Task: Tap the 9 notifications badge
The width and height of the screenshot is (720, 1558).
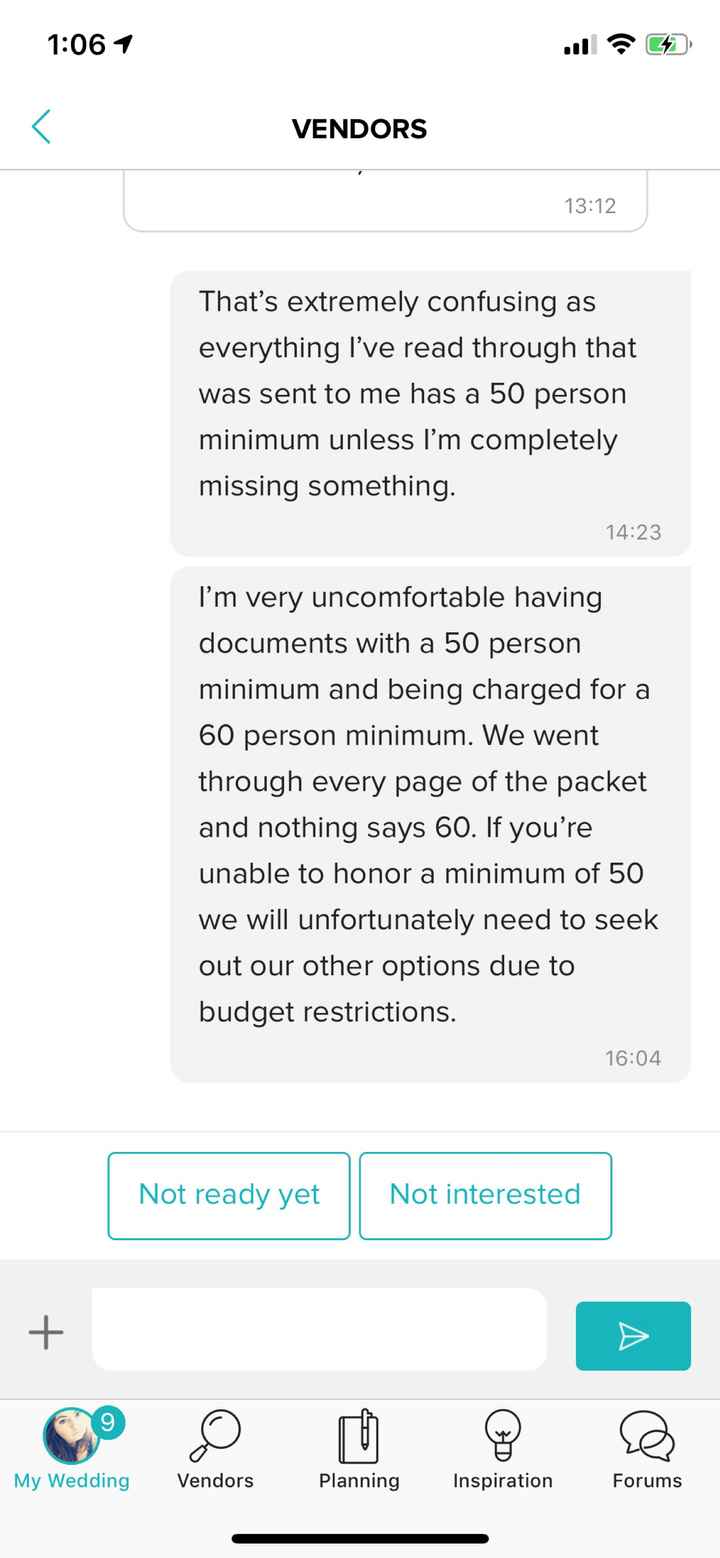Action: [x=109, y=1421]
